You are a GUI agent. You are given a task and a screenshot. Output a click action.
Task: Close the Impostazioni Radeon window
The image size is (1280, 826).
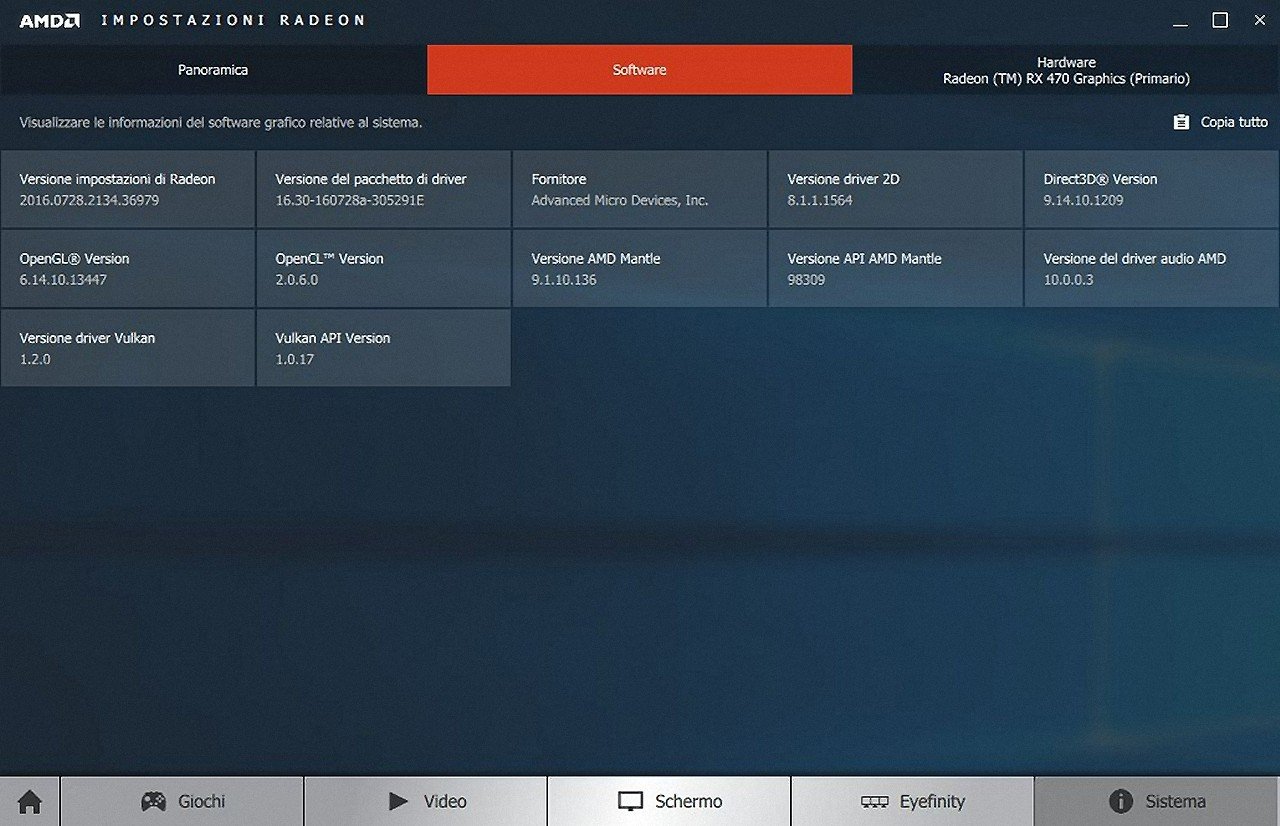(1259, 20)
